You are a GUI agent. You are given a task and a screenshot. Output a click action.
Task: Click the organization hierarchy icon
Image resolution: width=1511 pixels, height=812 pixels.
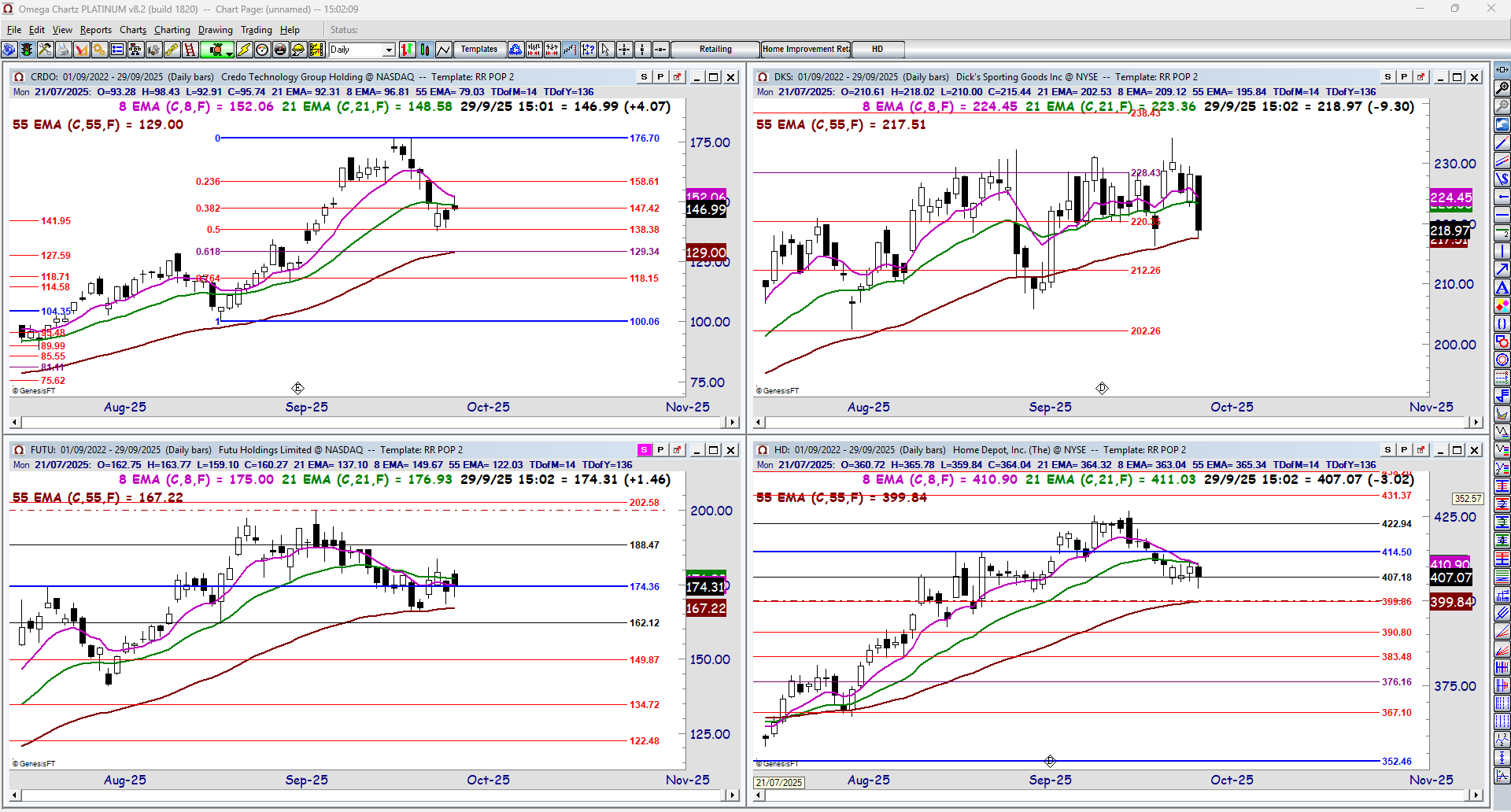coord(135,50)
